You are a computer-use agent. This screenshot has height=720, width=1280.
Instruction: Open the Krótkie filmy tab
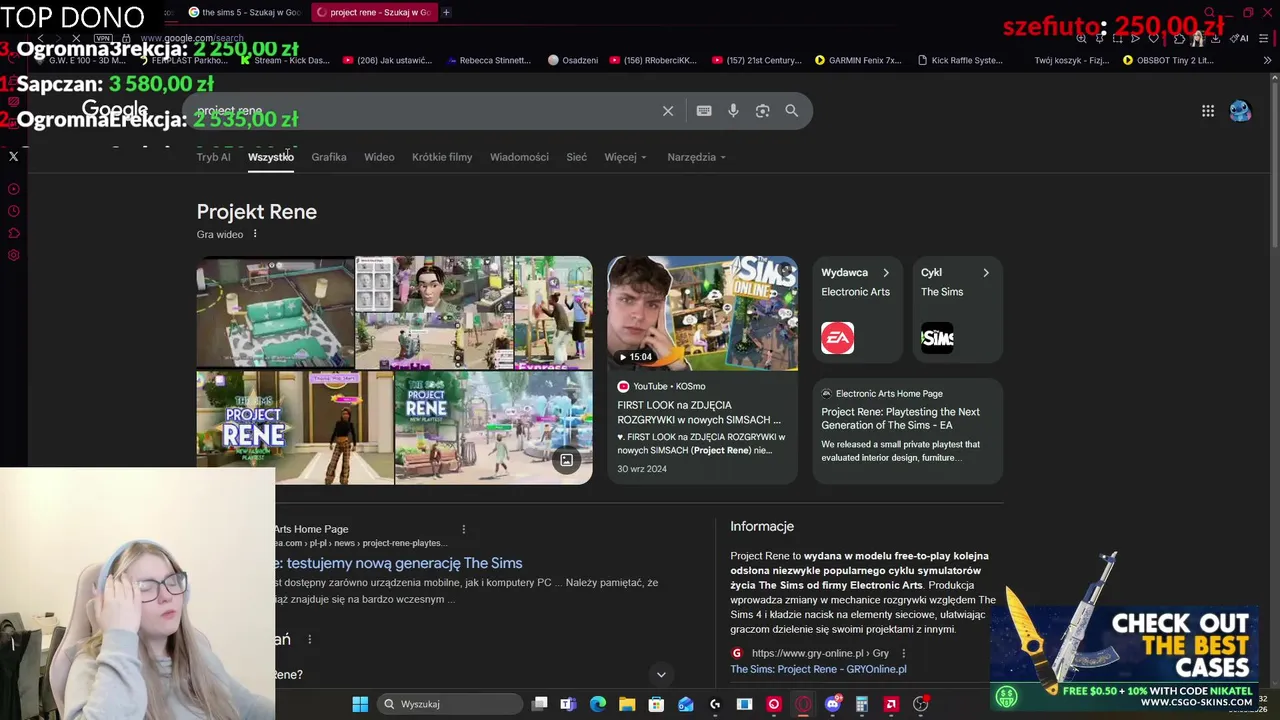[x=442, y=157]
